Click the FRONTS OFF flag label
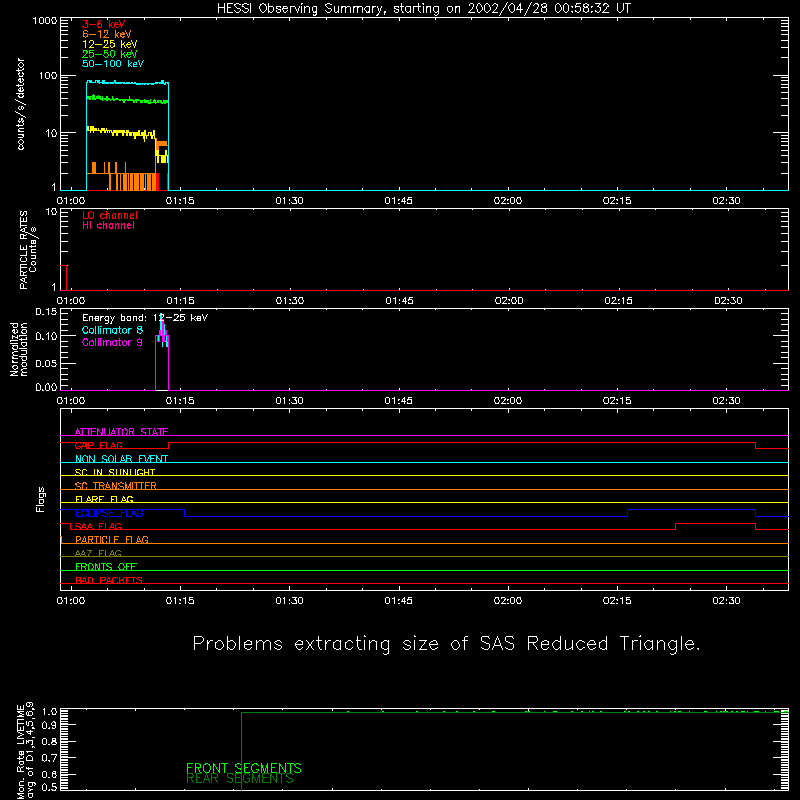This screenshot has width=800, height=800. 106,566
